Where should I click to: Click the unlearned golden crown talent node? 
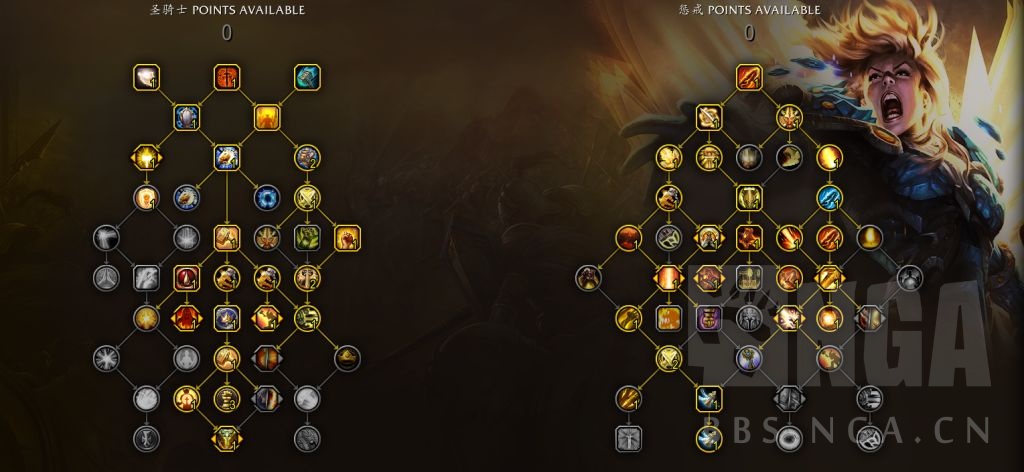(347, 358)
